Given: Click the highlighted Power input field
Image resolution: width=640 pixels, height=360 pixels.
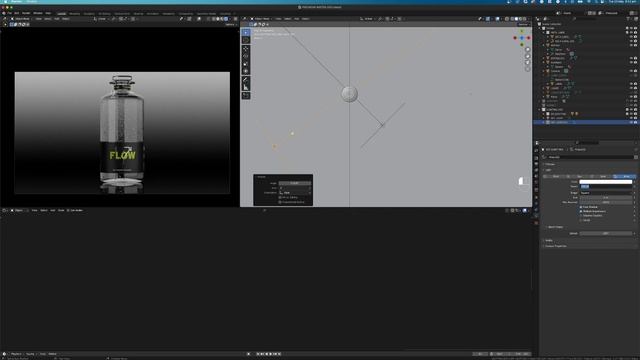Looking at the screenshot, I should click(606, 187).
